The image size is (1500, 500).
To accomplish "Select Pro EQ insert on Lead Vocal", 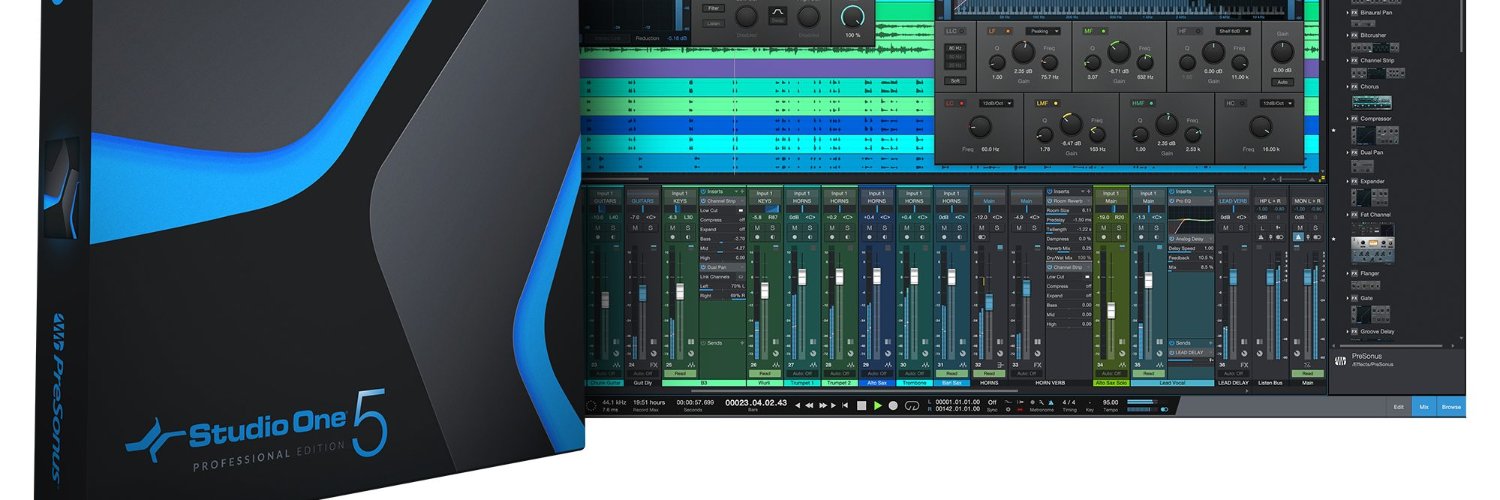I will tap(1190, 201).
